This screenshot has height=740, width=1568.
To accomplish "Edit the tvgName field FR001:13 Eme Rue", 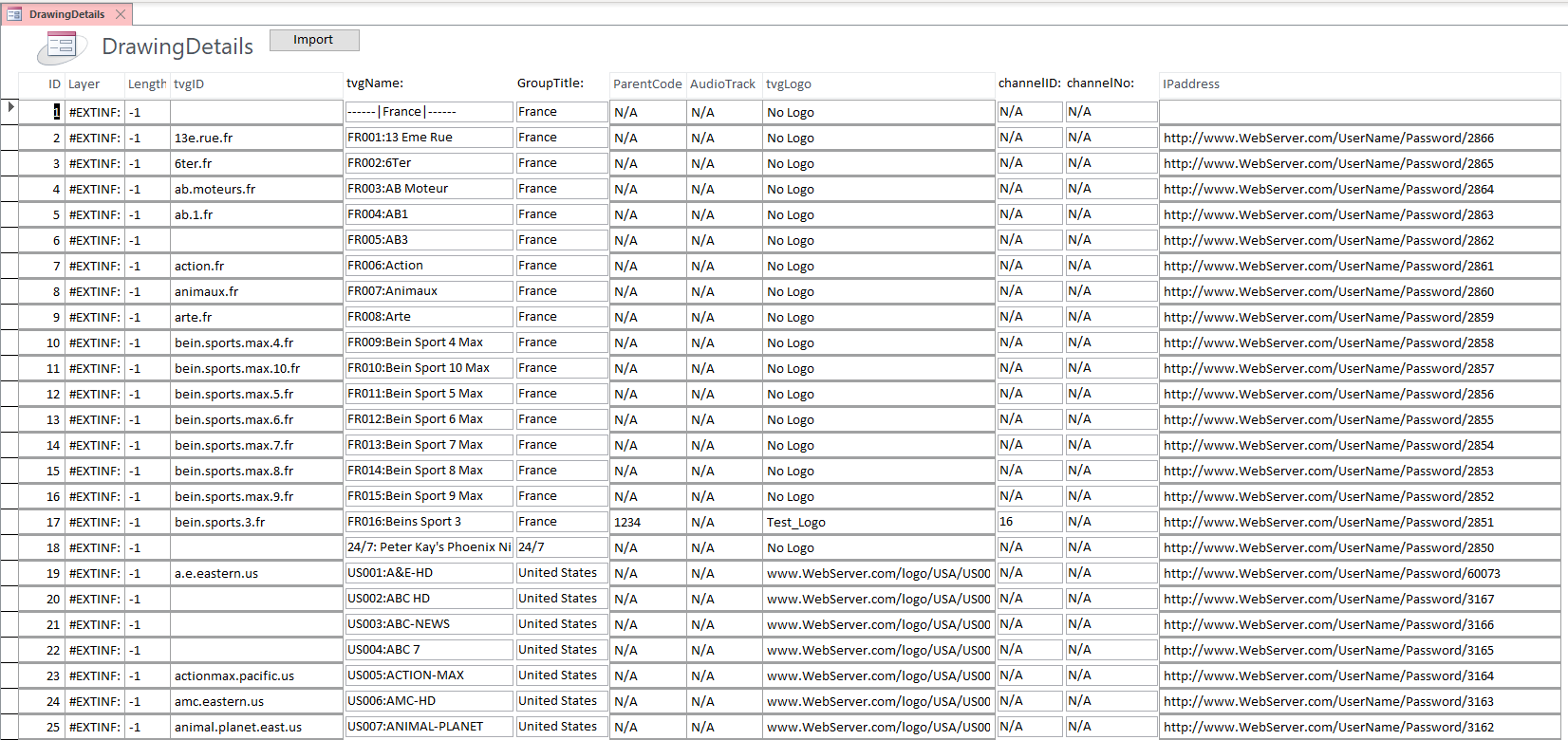I will click(x=429, y=138).
